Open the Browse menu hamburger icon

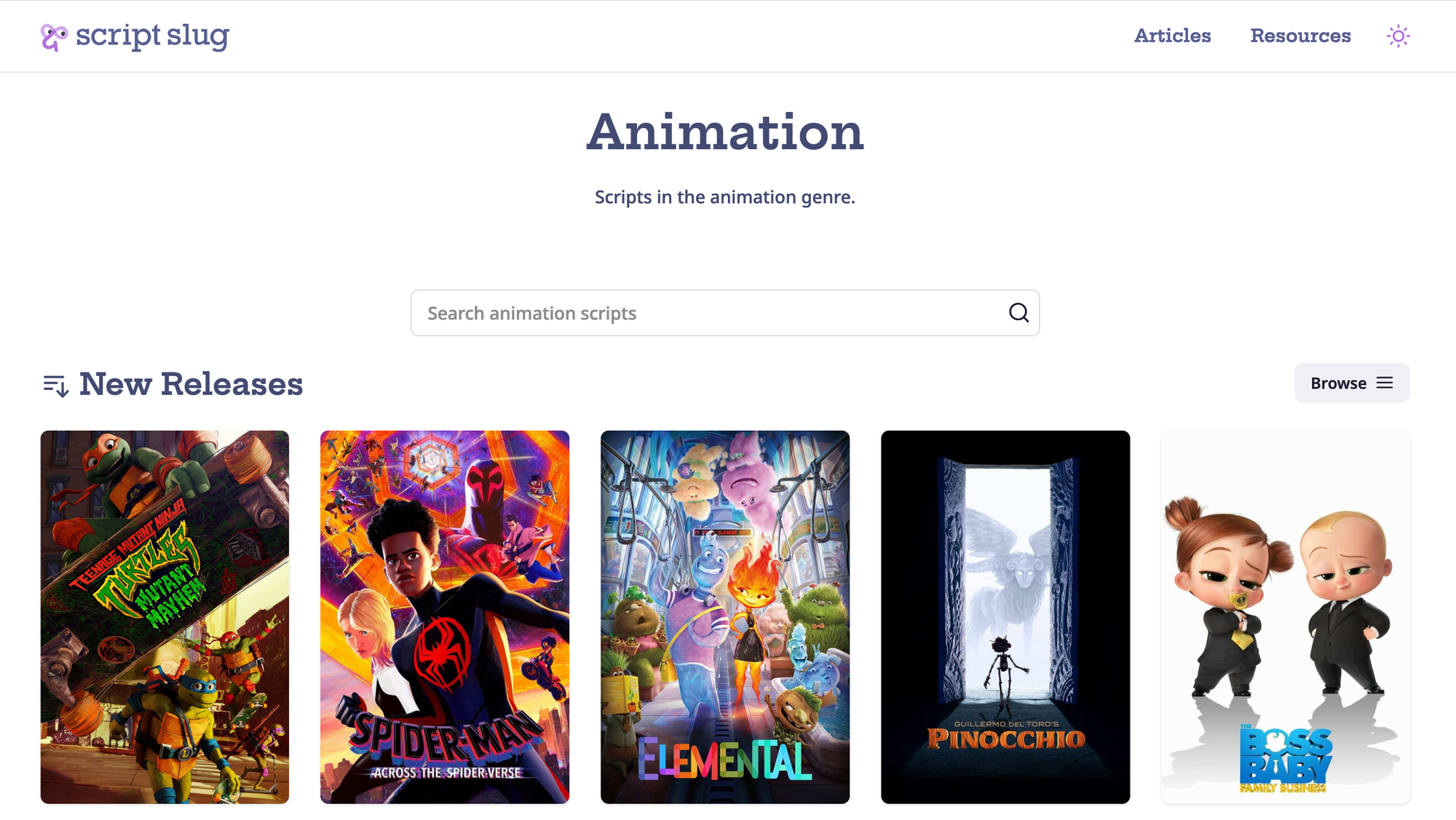coord(1385,383)
